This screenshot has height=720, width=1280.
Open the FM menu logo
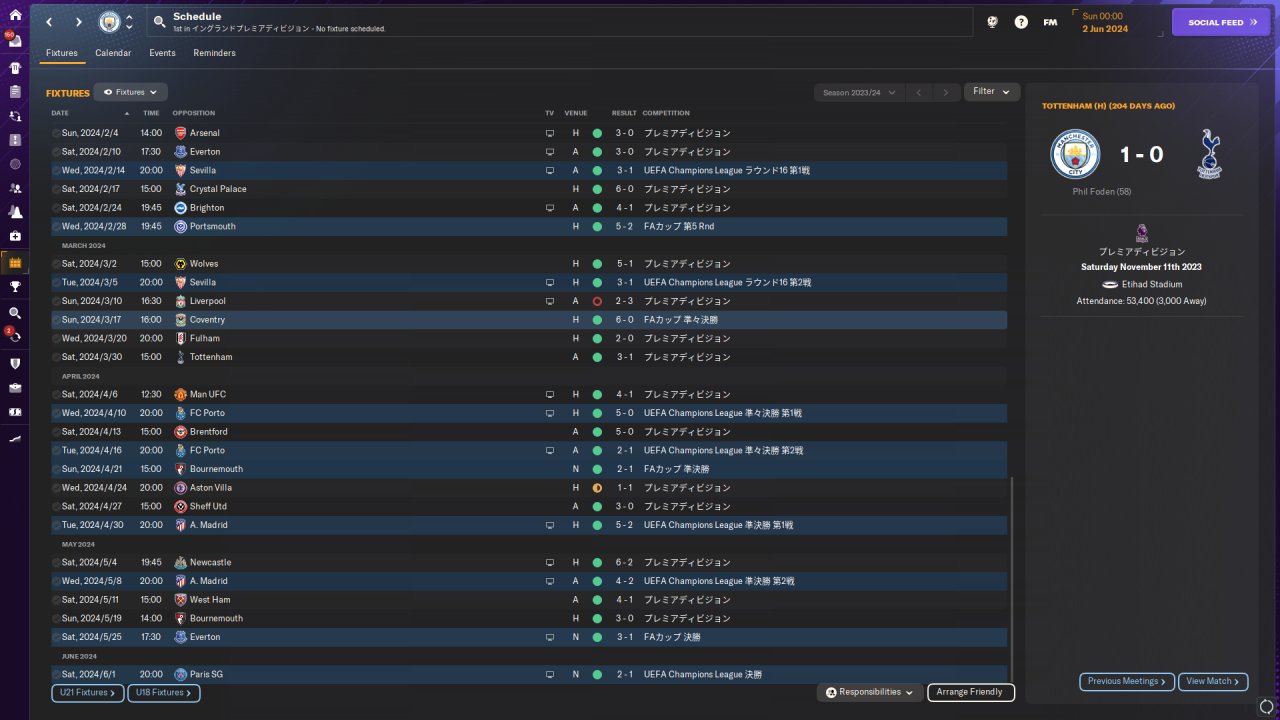[1050, 22]
